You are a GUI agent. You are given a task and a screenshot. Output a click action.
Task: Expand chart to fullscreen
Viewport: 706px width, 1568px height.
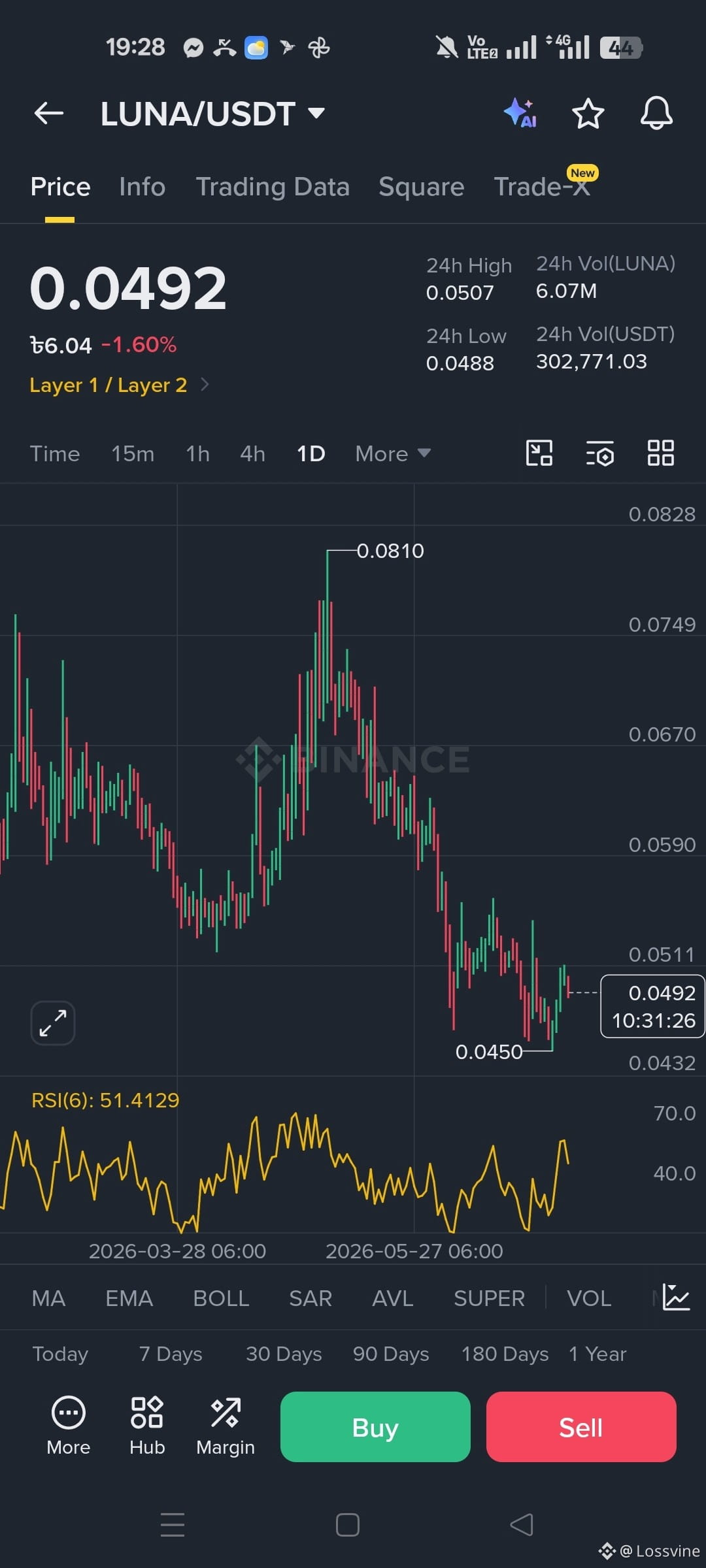(53, 1023)
